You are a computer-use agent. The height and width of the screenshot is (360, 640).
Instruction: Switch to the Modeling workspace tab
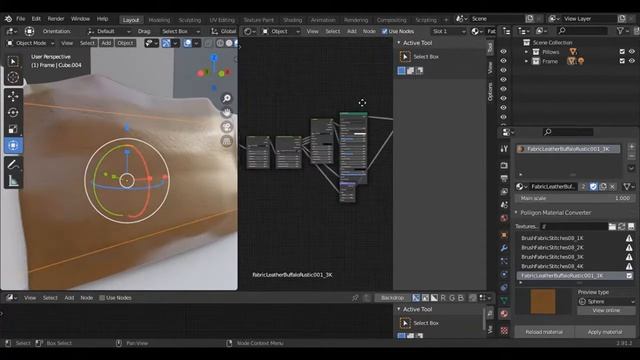click(159, 20)
